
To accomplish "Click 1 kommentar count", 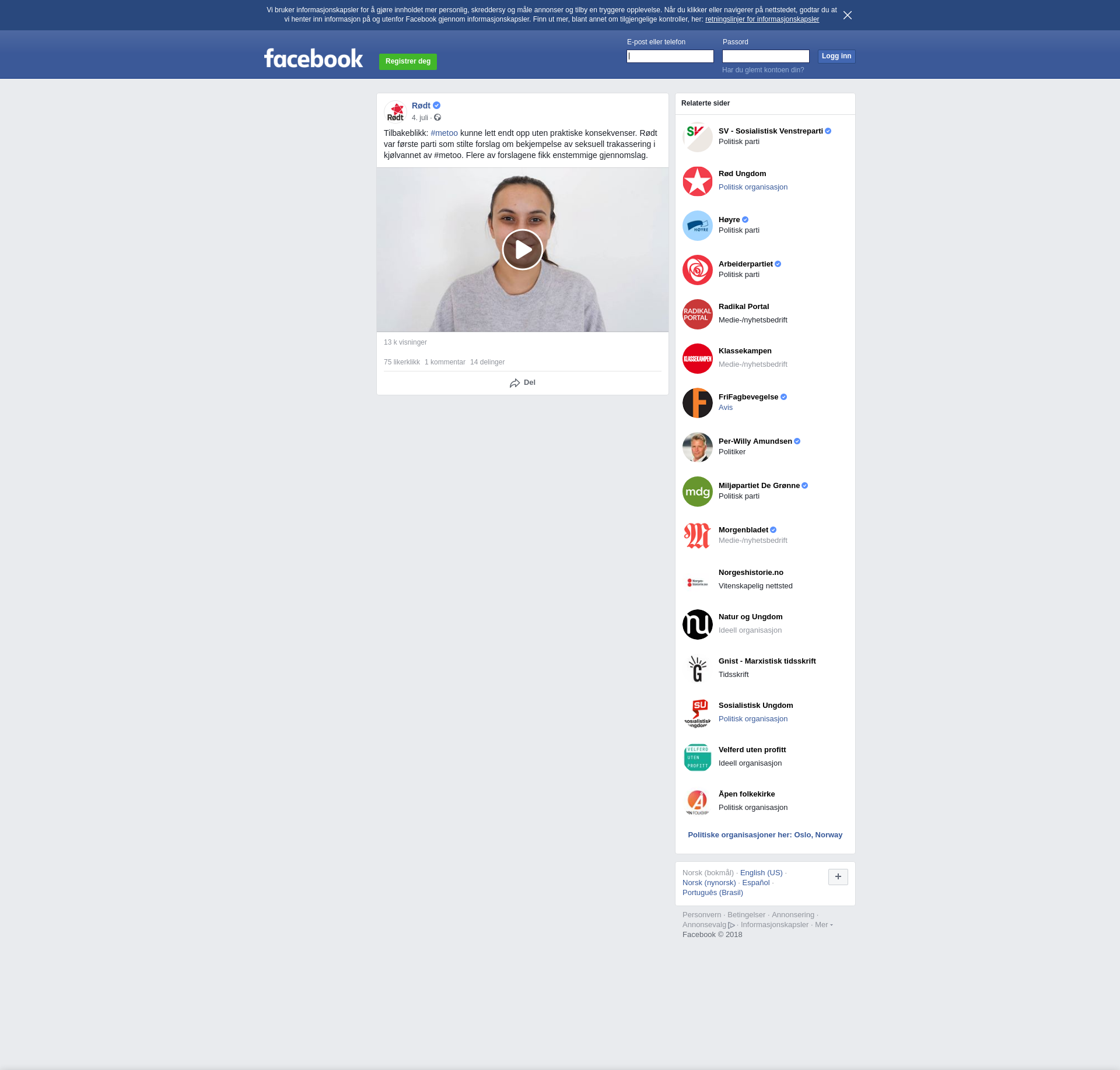I will coord(445,362).
